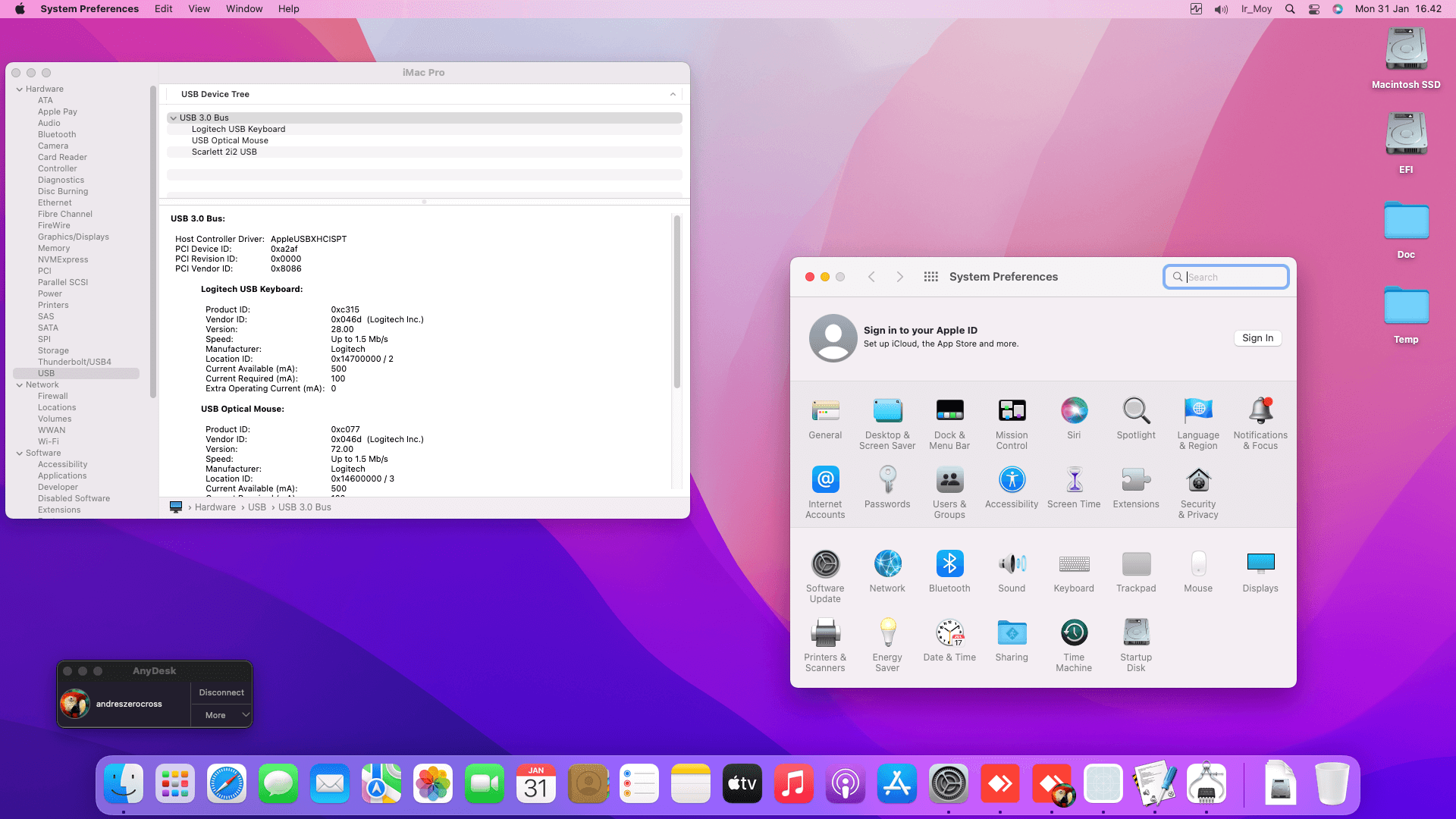Collapse the Hardware sidebar section
Screen dimensions: 1456x819
click(20, 89)
